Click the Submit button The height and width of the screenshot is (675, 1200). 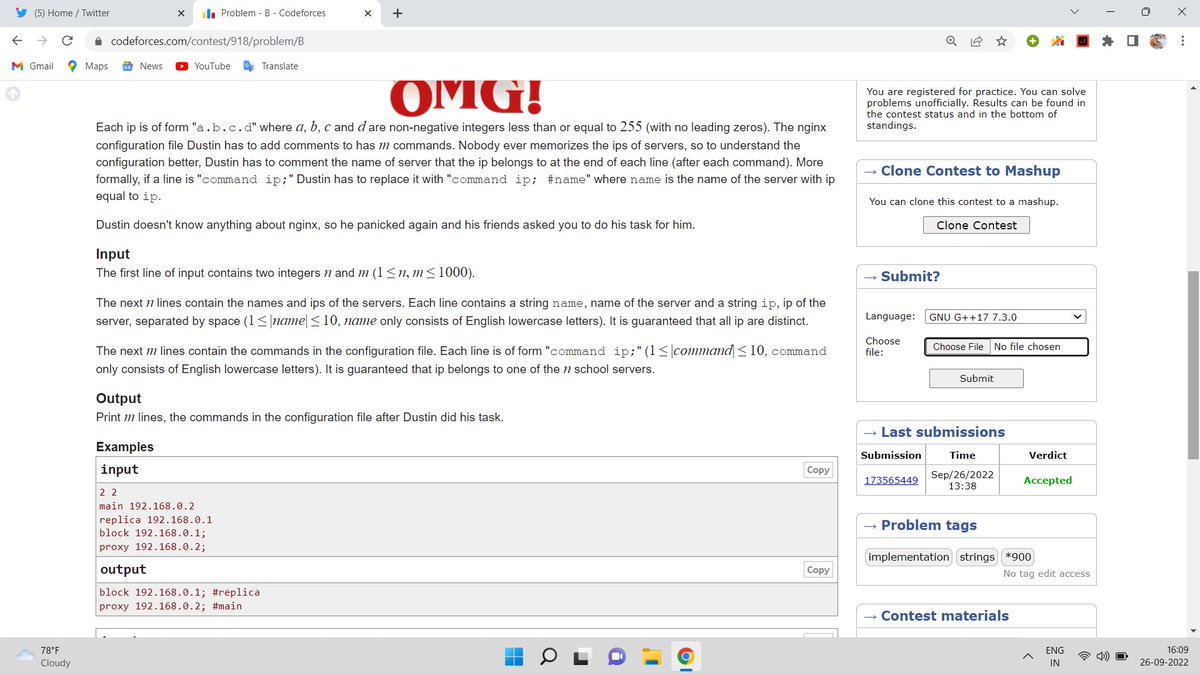point(976,378)
